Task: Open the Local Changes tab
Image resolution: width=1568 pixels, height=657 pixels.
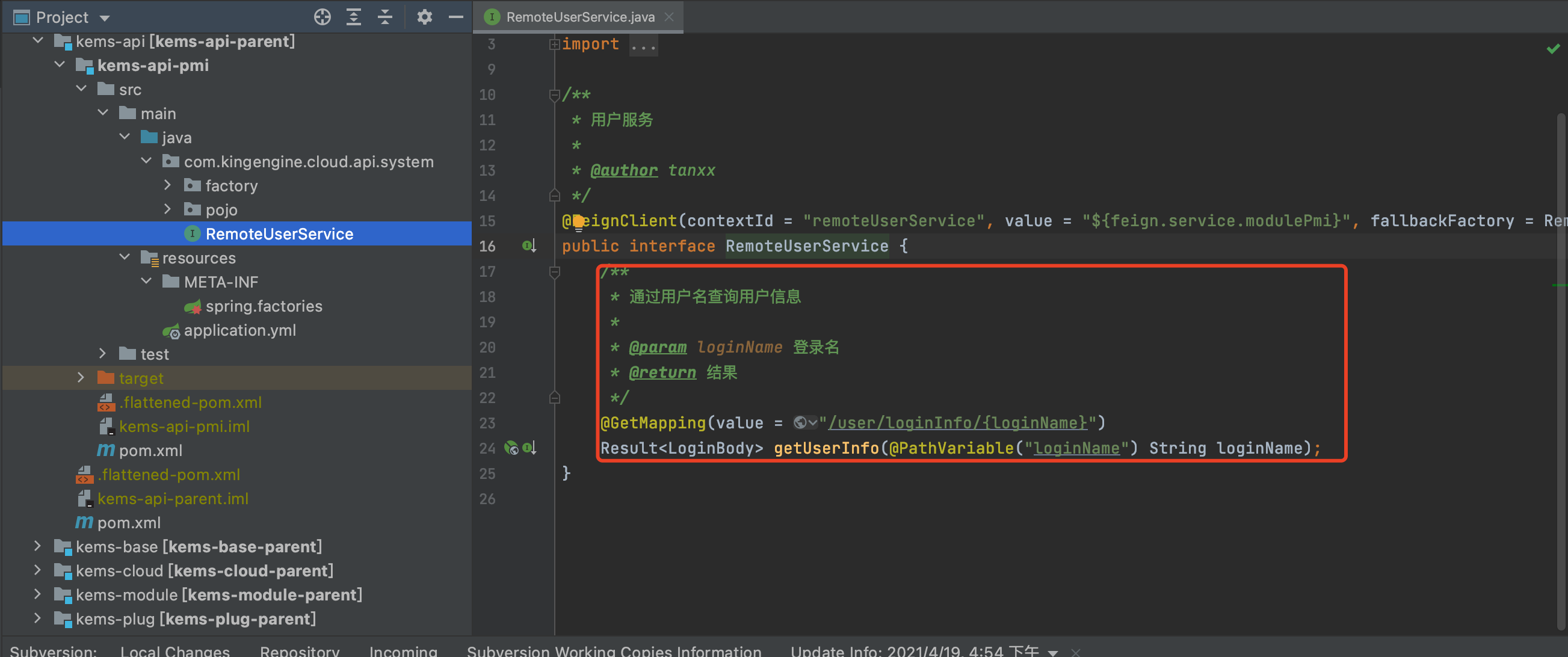Action: click(x=174, y=650)
